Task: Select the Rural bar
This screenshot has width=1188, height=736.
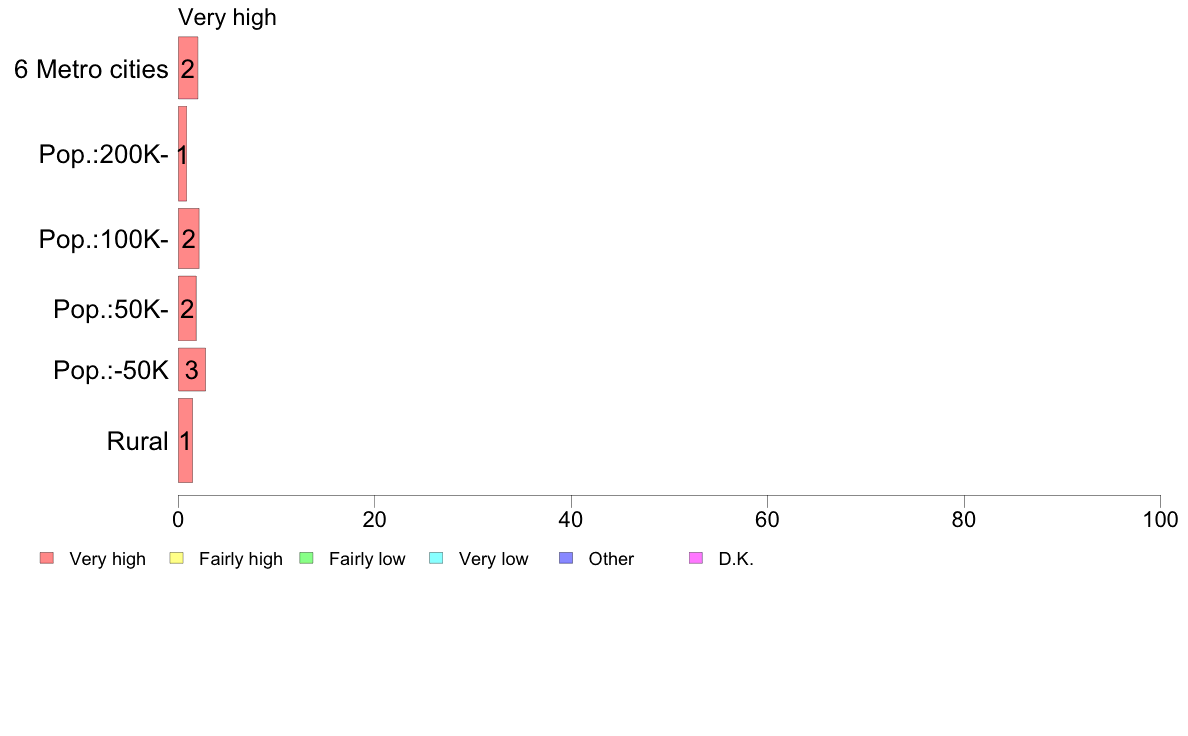Action: point(186,440)
